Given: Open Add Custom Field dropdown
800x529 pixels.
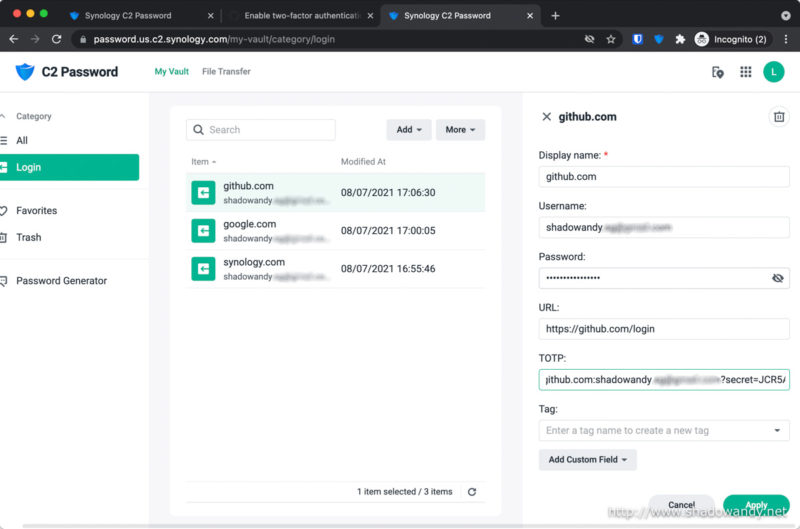Looking at the screenshot, I should click(x=587, y=460).
